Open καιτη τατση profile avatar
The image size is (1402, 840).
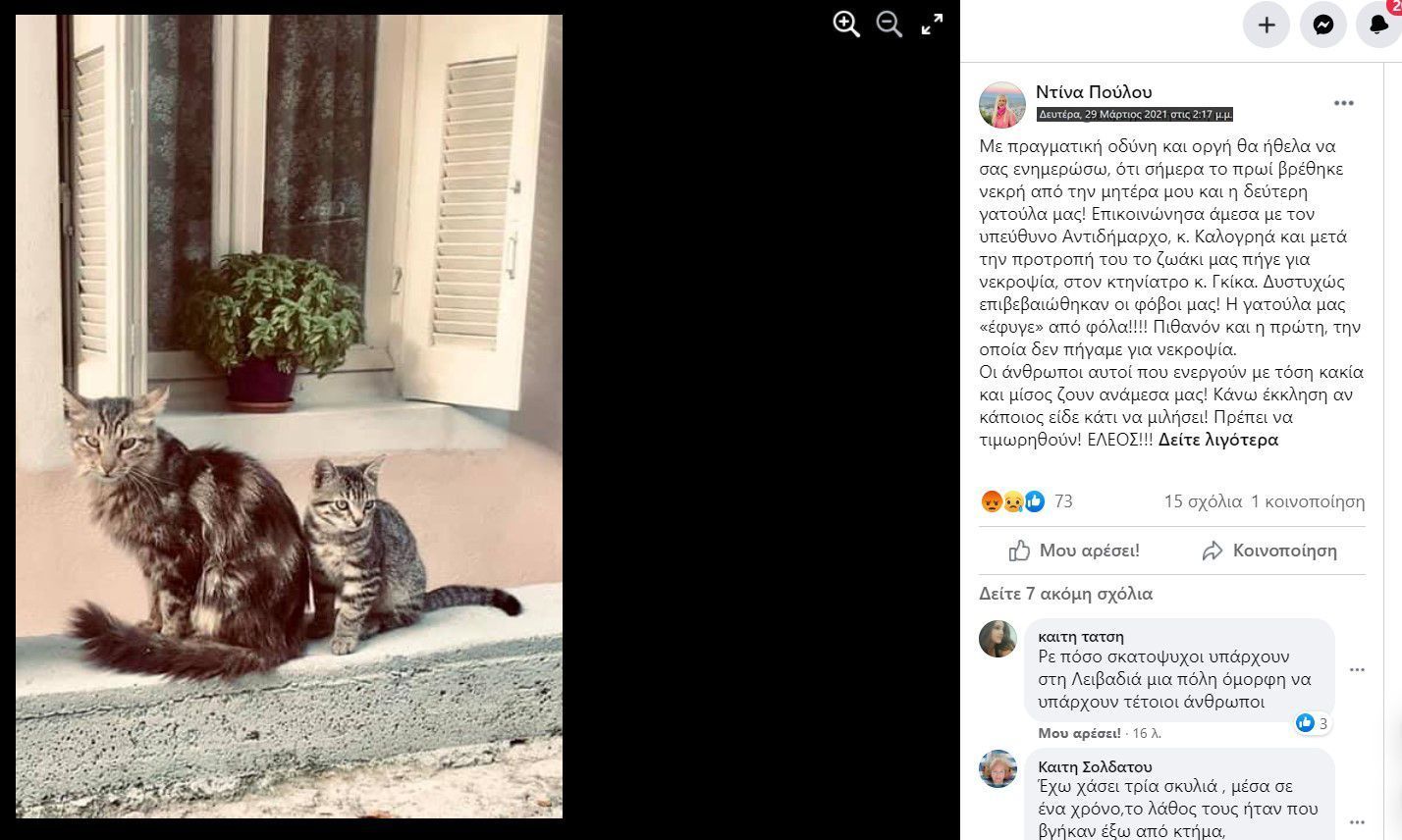tap(998, 639)
